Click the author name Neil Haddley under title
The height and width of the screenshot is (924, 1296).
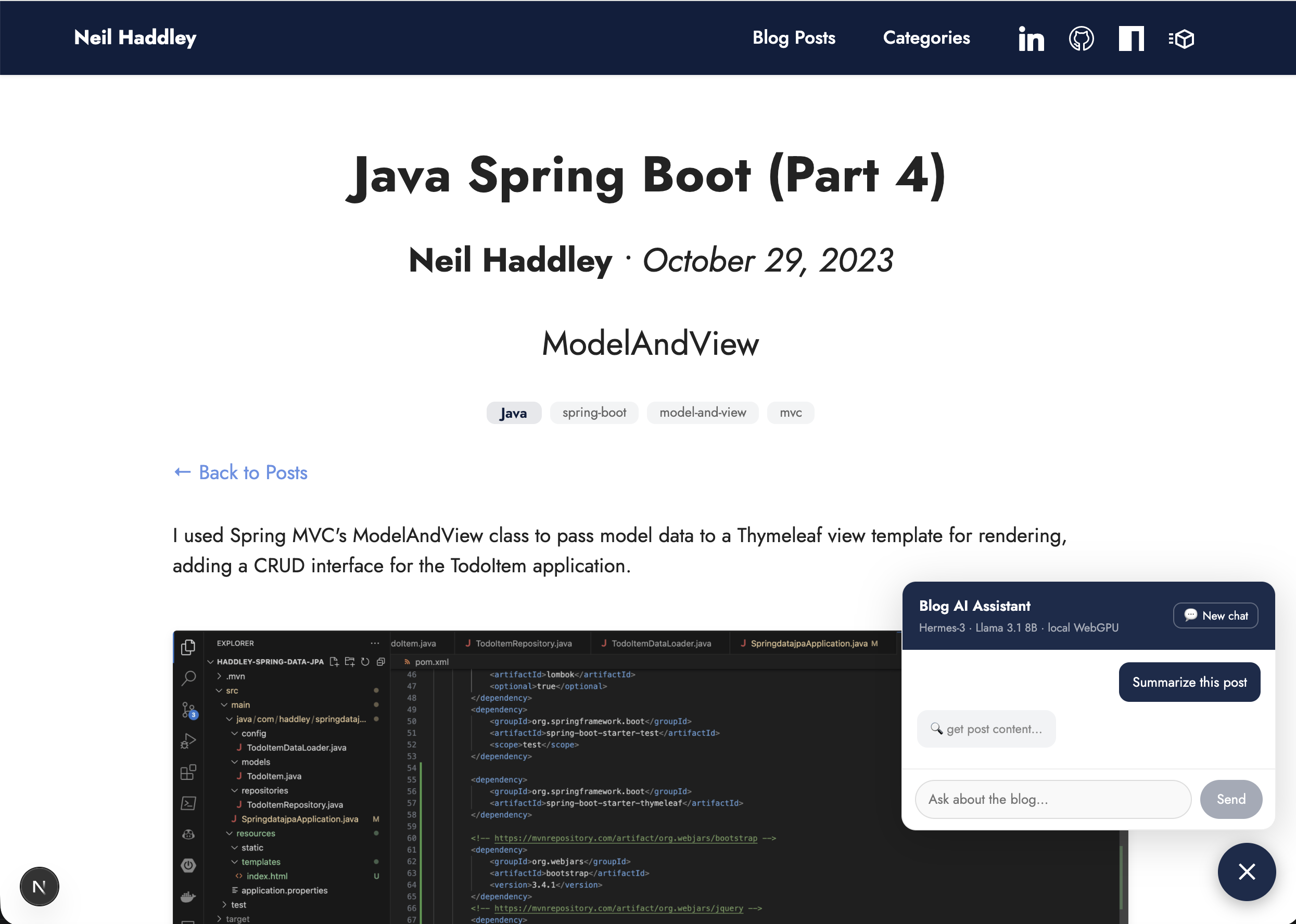click(x=510, y=260)
